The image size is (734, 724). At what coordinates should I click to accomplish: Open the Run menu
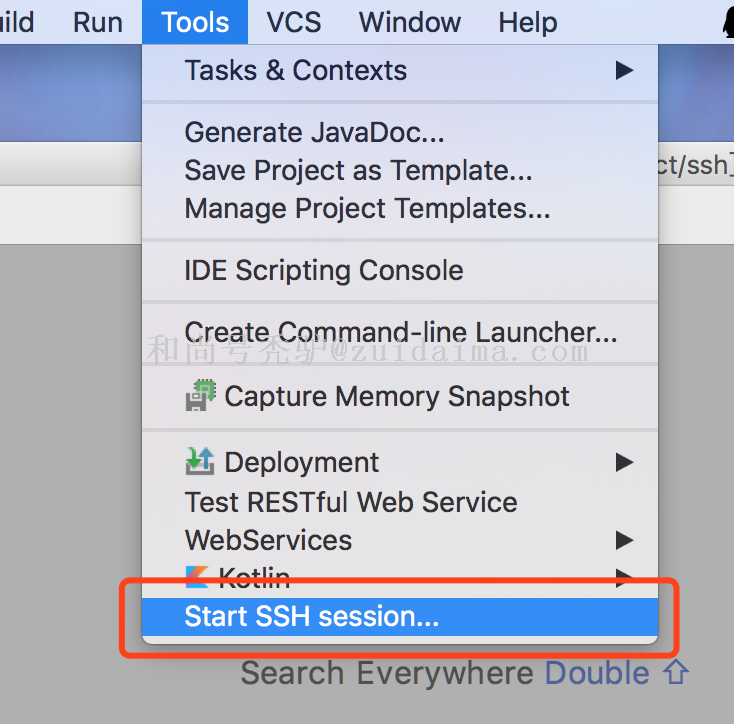point(98,22)
